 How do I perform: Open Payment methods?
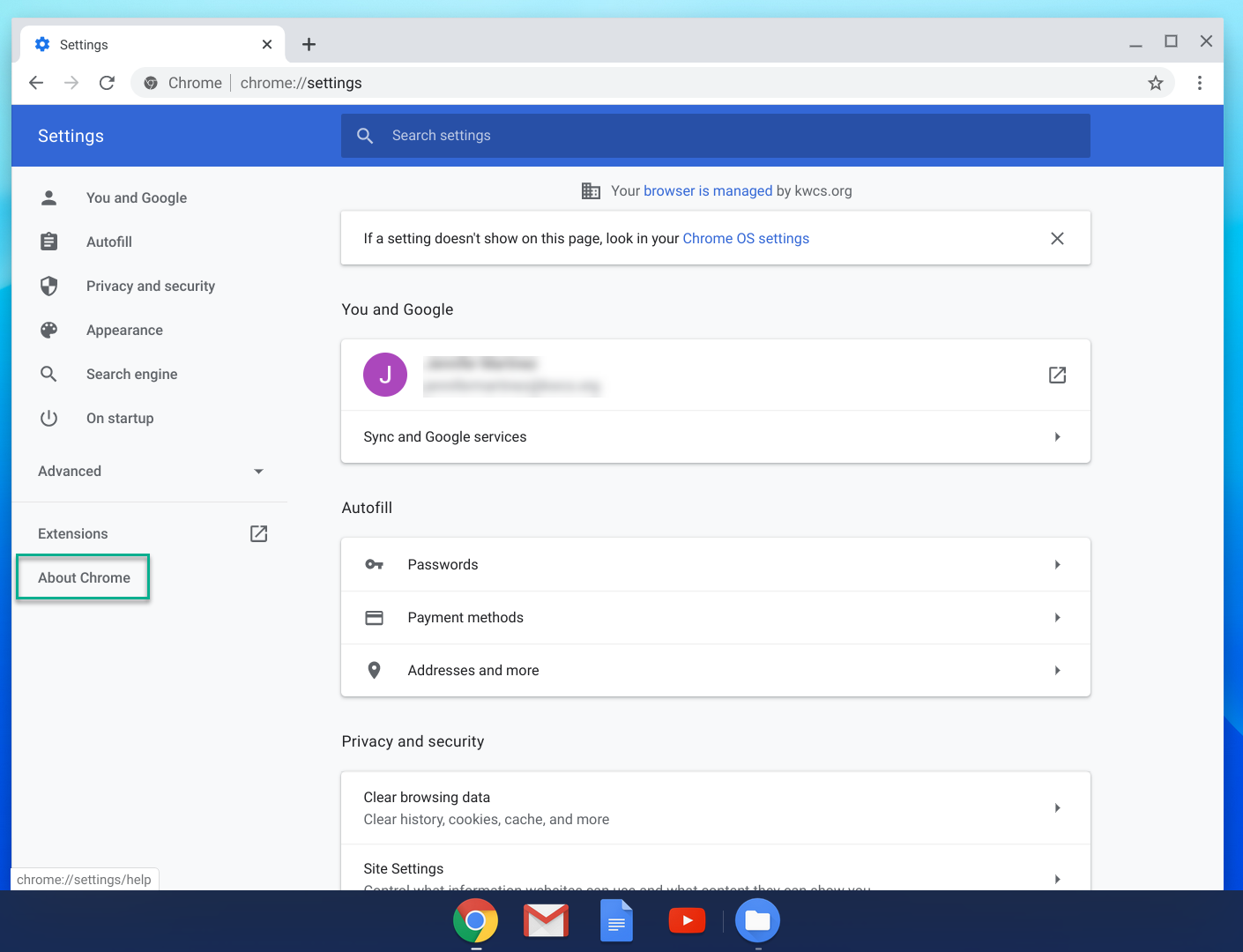coord(715,617)
